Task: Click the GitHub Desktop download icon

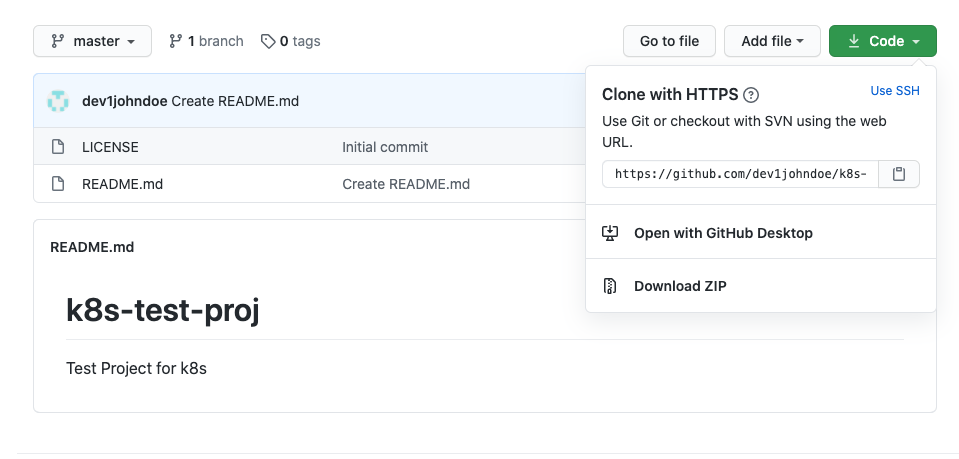Action: coord(610,233)
